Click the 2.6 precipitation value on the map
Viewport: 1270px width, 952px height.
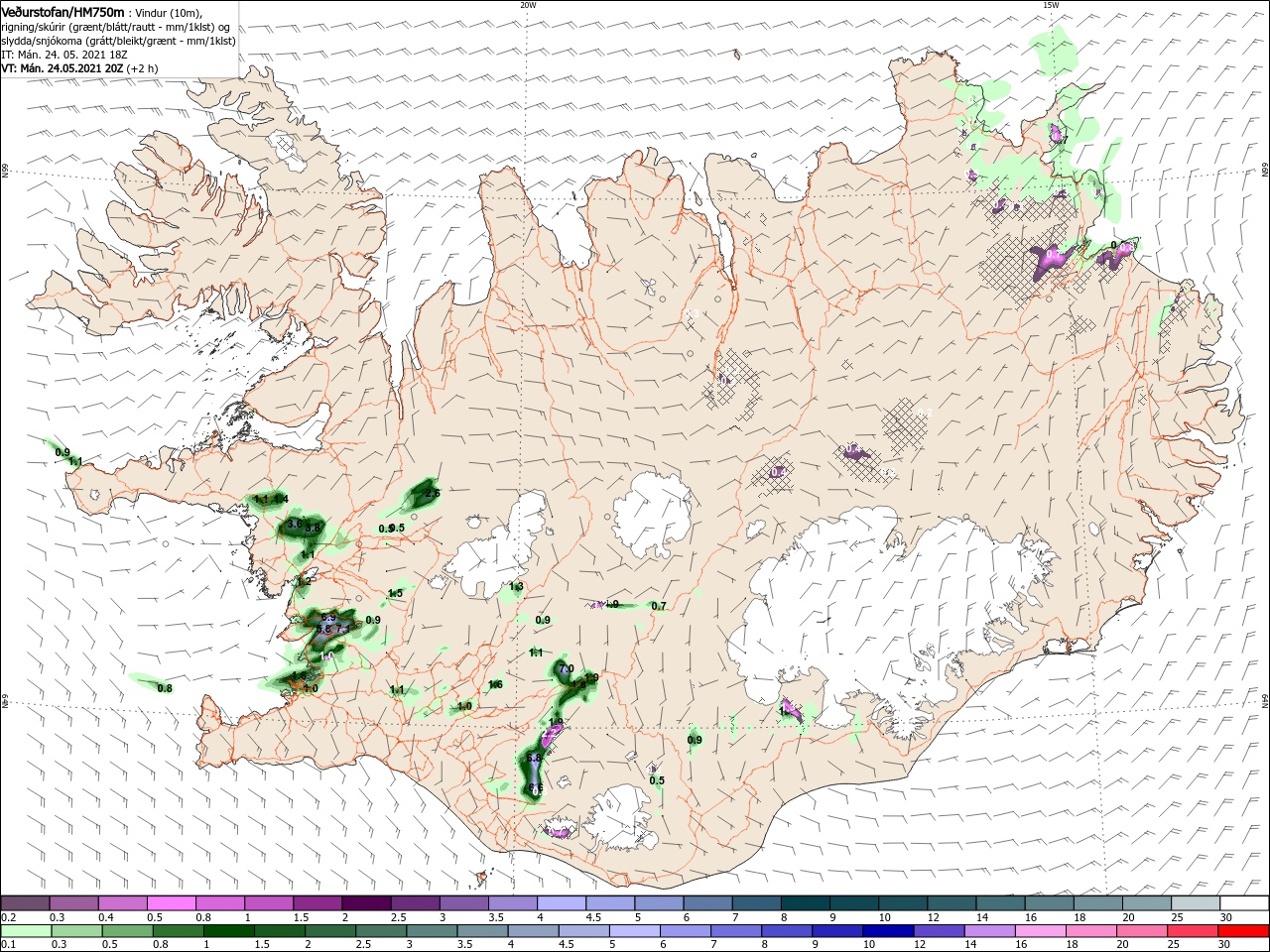432,493
